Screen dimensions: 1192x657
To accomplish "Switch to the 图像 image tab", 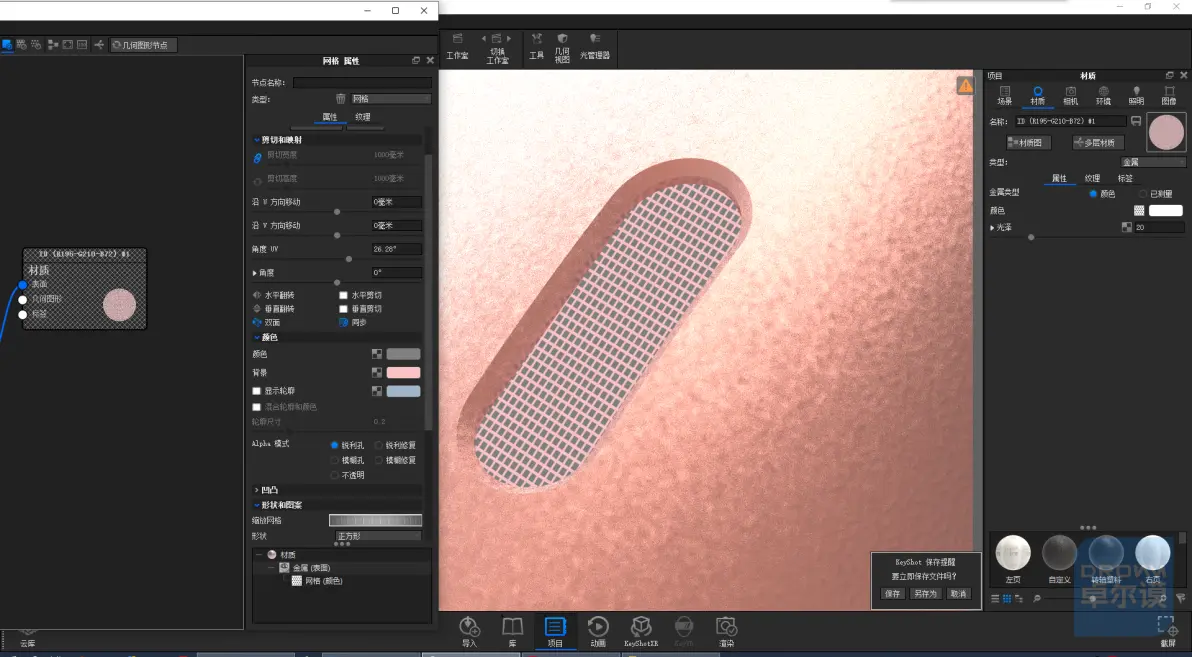I will click(1168, 96).
